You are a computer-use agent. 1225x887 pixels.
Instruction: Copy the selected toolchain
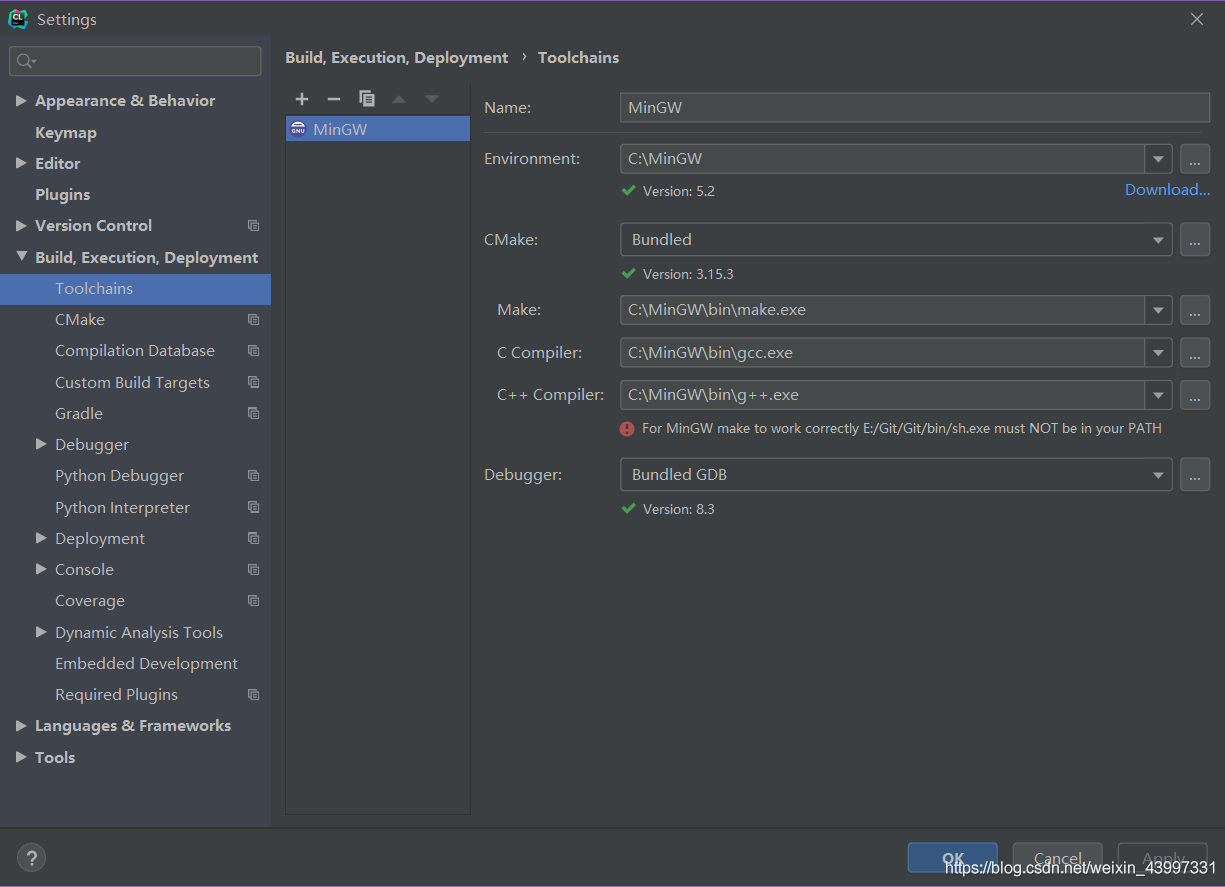coord(367,99)
